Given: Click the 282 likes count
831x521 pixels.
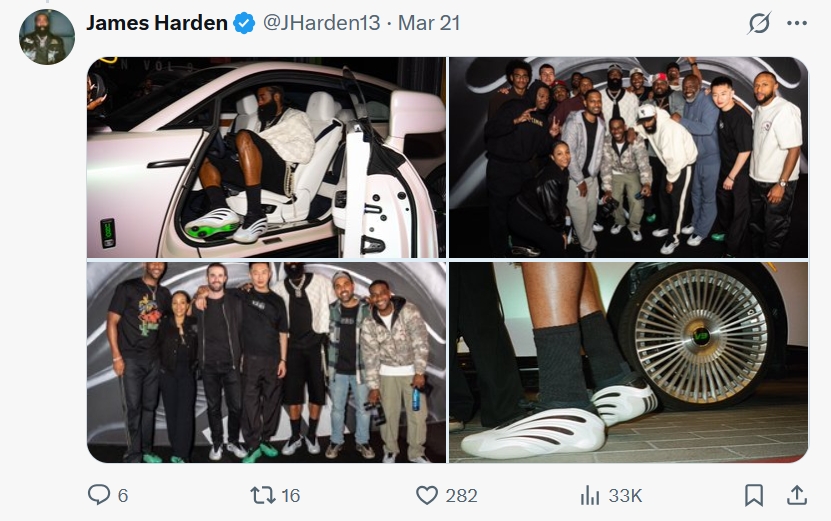Looking at the screenshot, I should click(461, 496).
